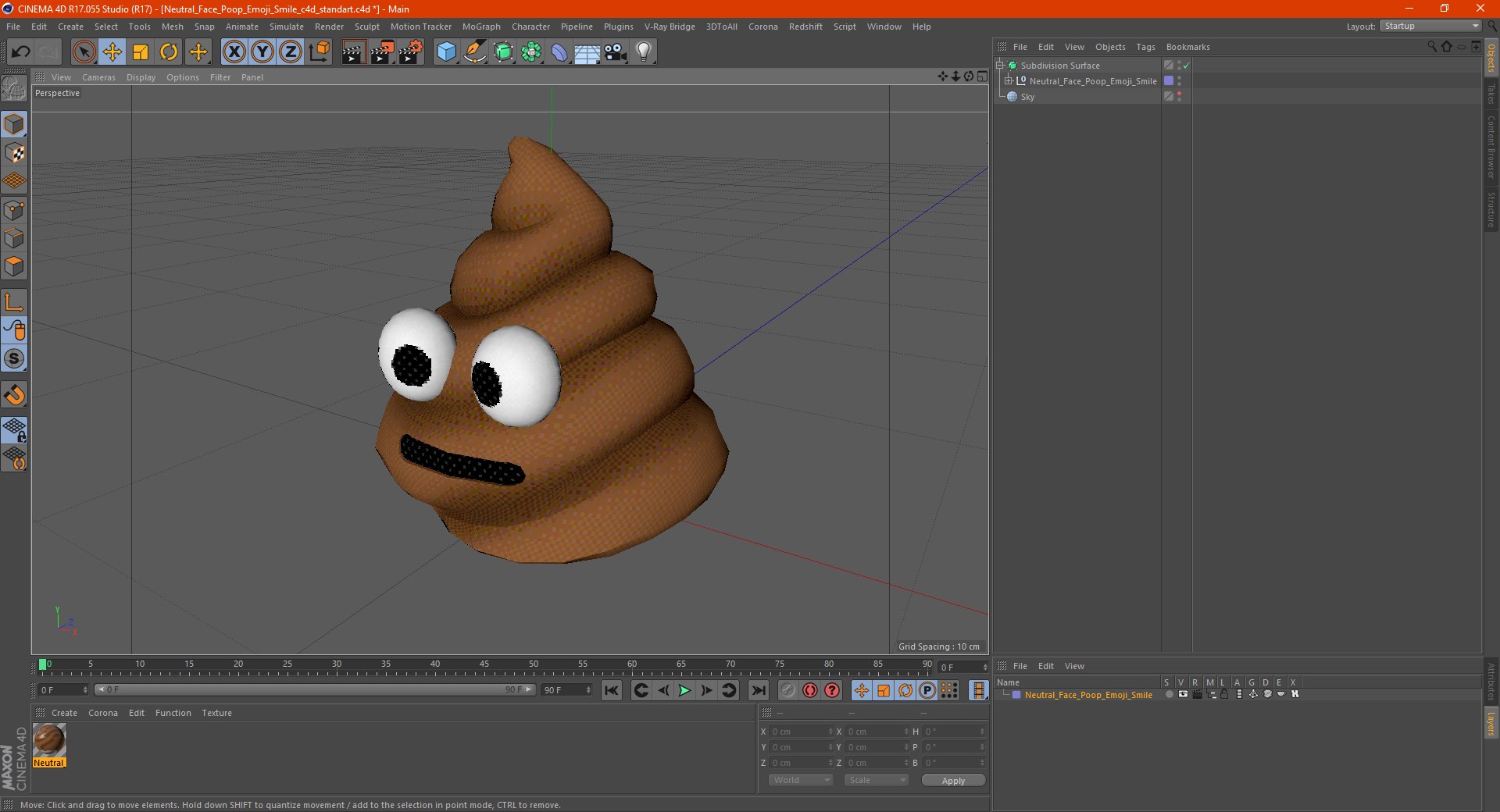Open material manager Texture menu
The image size is (1500, 812).
[x=216, y=713]
